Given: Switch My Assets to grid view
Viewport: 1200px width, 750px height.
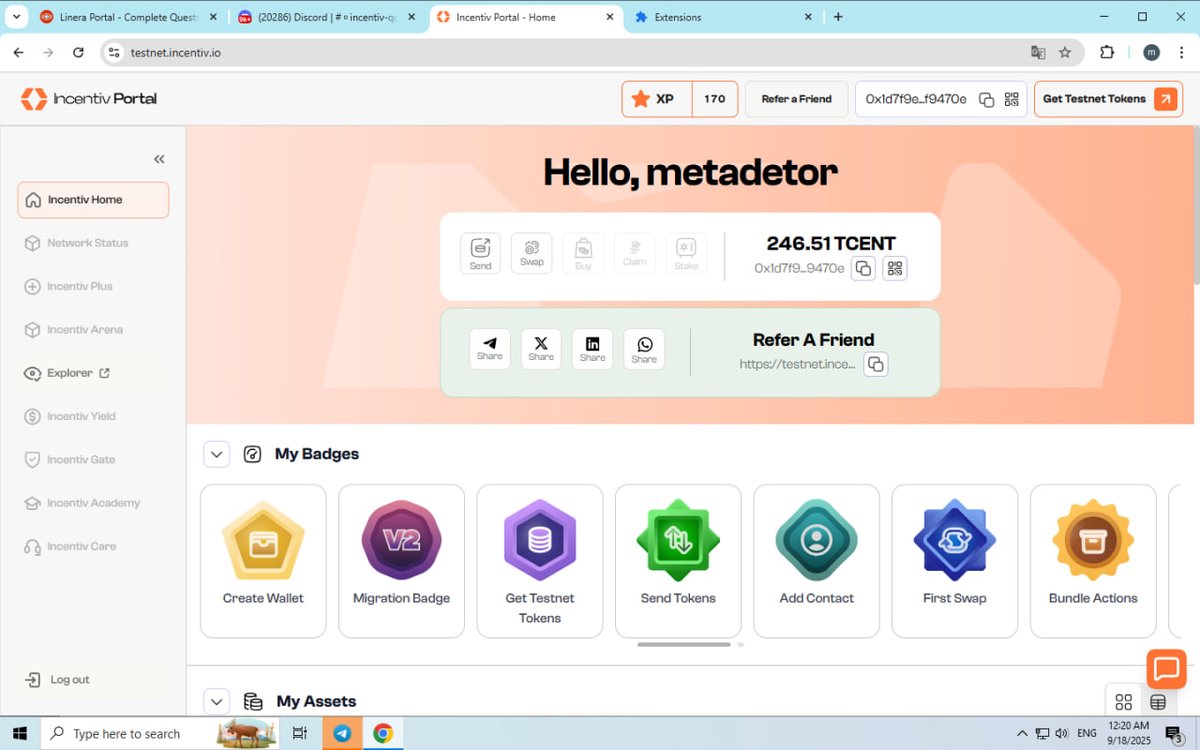Looking at the screenshot, I should [x=1123, y=702].
